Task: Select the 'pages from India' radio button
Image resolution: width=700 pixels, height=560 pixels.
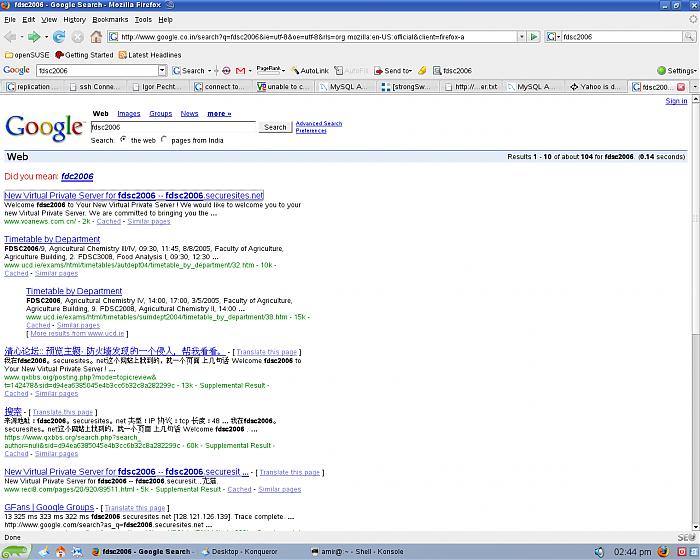Action: pyautogui.click(x=164, y=139)
